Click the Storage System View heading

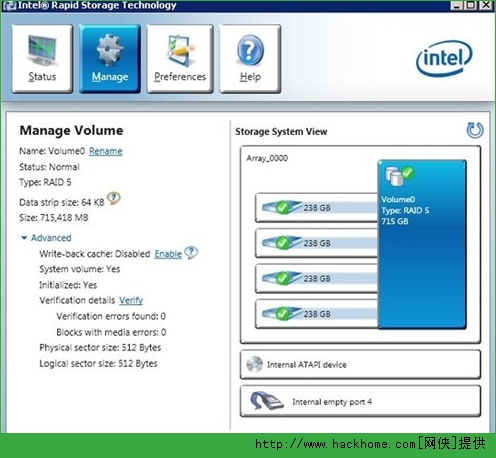click(x=281, y=132)
